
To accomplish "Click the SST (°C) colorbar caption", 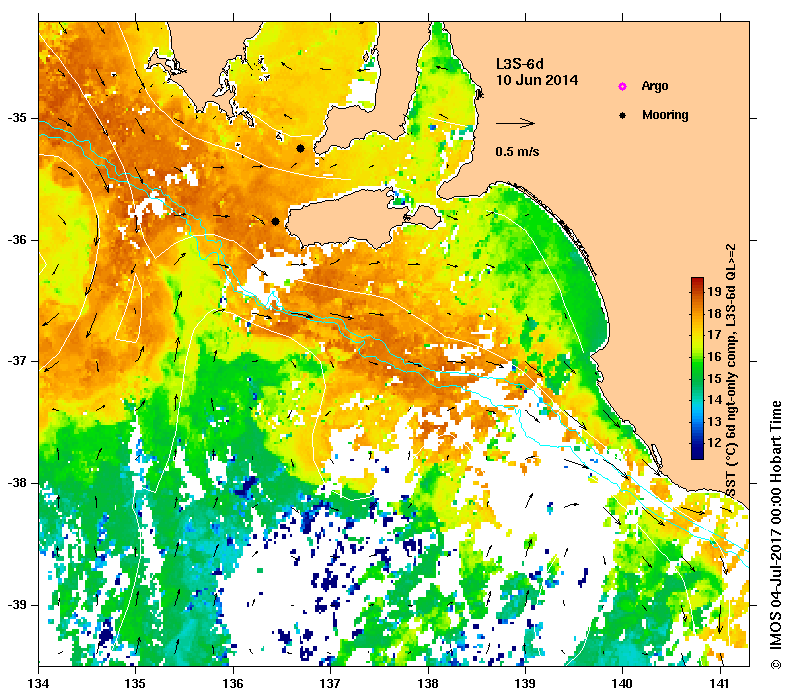I will [731, 370].
